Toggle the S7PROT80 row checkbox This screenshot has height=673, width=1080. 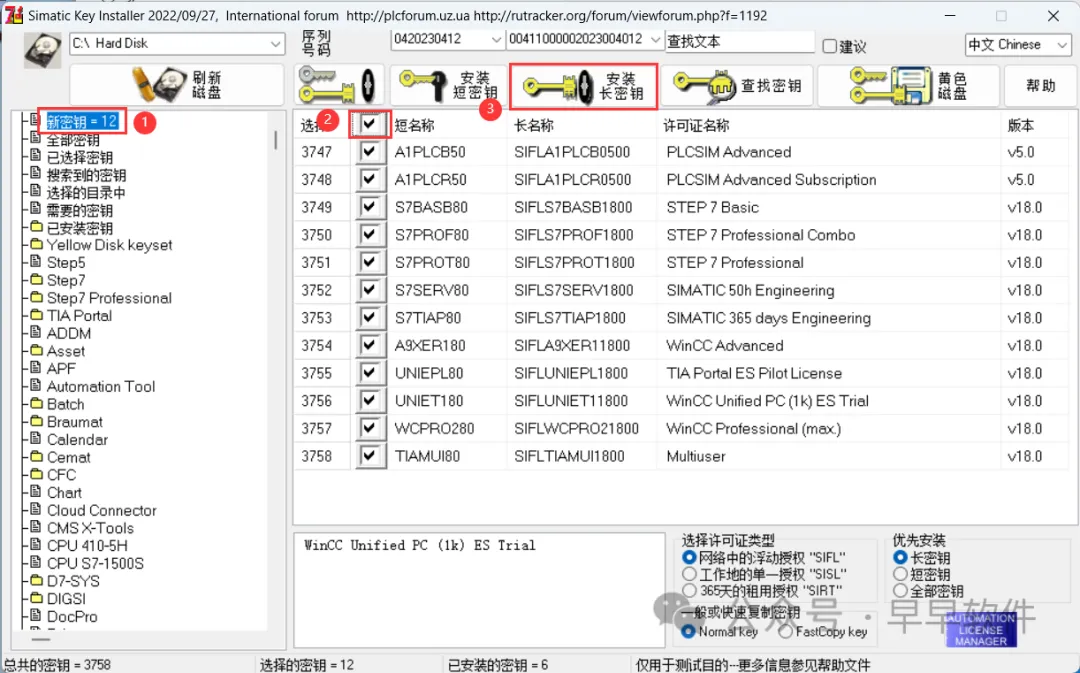pos(370,262)
